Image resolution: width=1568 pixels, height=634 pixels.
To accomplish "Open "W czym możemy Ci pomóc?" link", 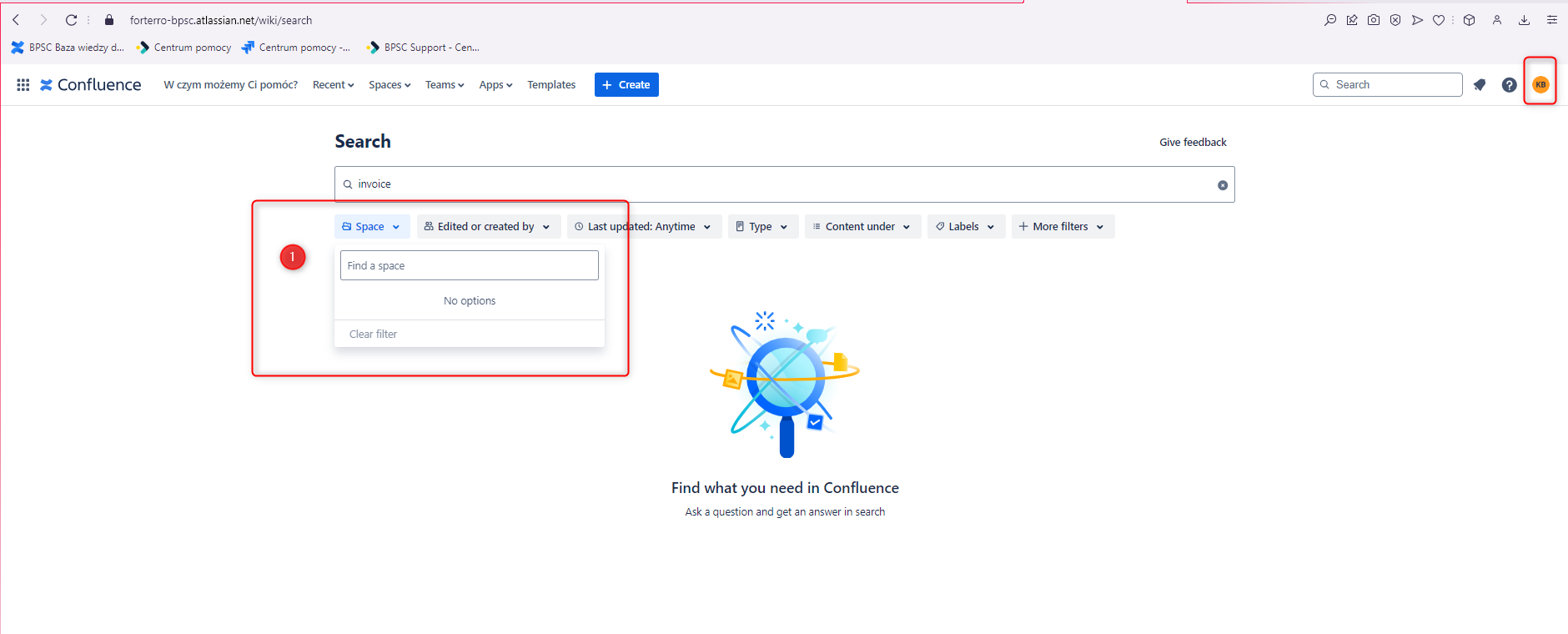I will 231,85.
